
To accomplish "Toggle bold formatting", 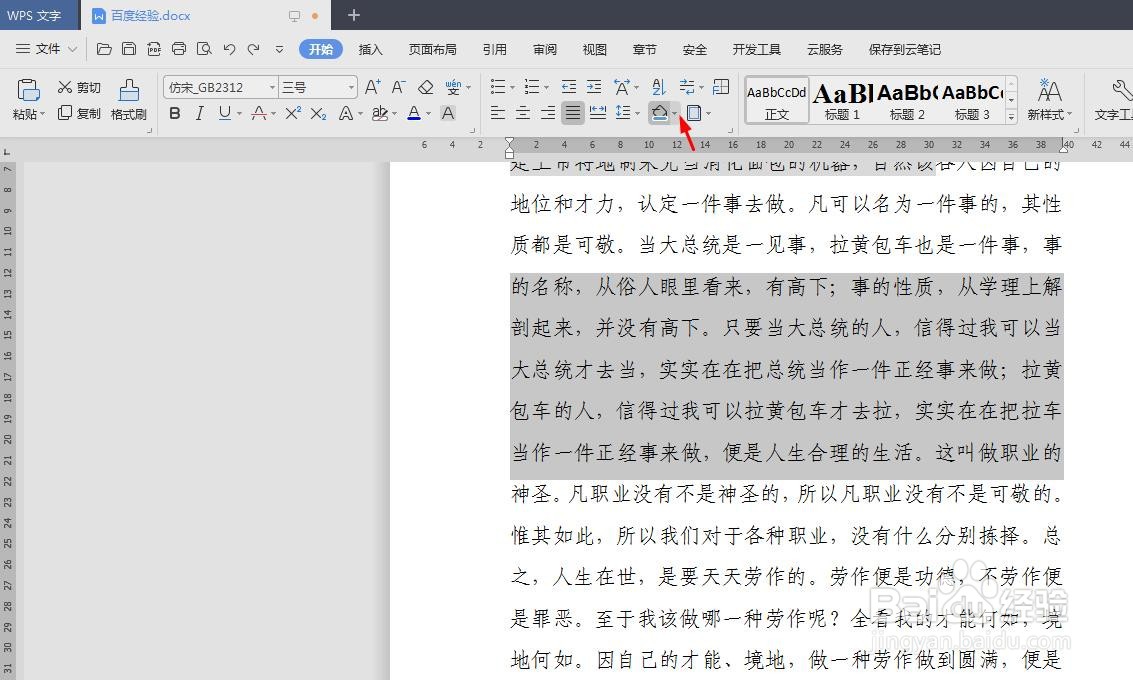I will point(174,112).
